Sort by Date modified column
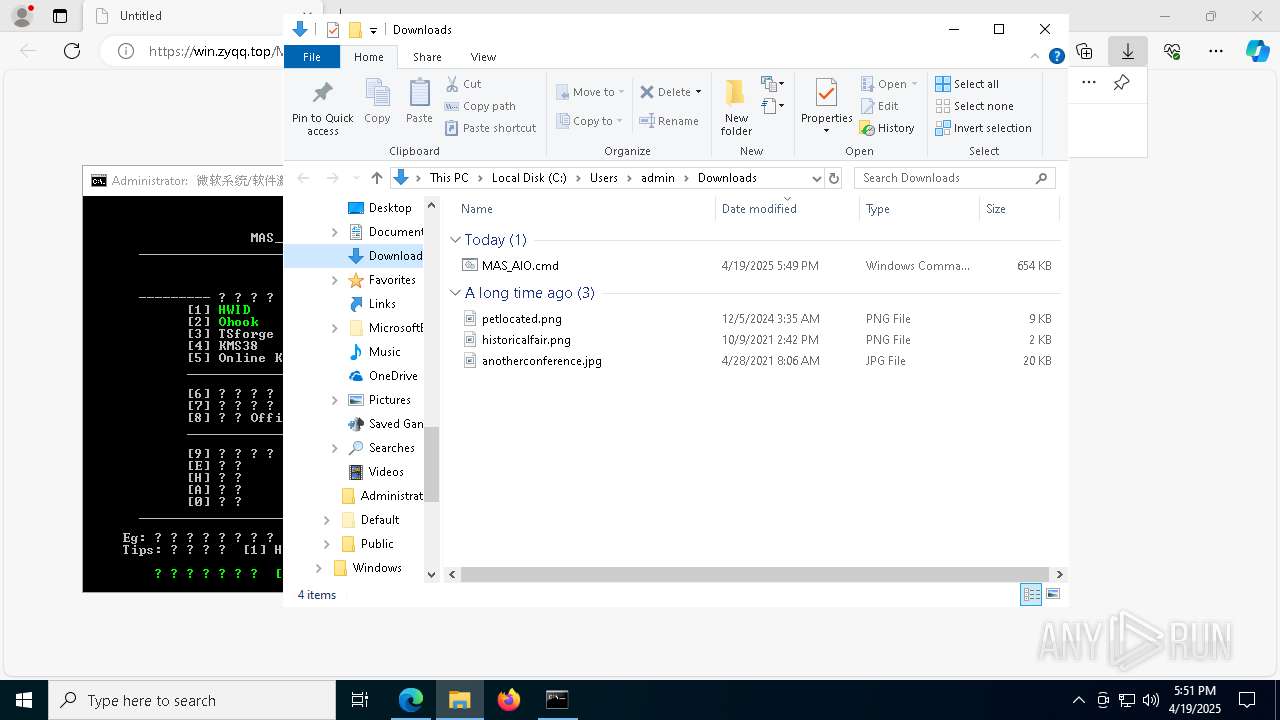Image resolution: width=1280 pixels, height=720 pixels. point(787,209)
